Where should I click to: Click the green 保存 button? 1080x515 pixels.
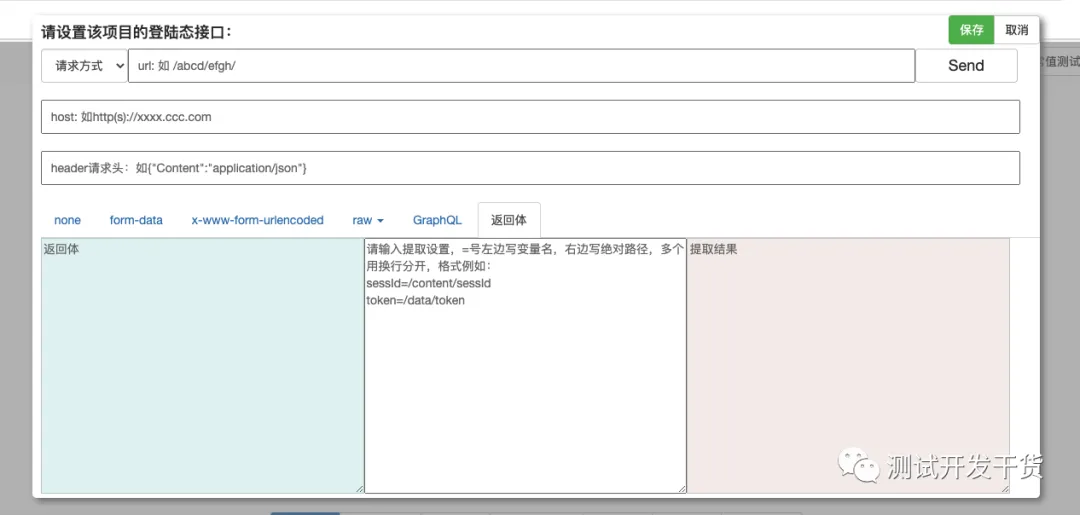pyautogui.click(x=971, y=30)
